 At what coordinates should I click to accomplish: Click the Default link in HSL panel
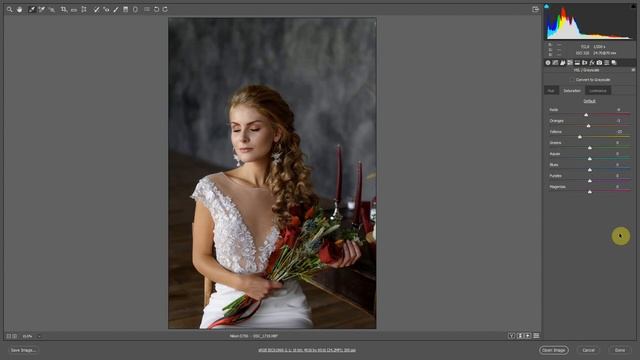tap(589, 101)
